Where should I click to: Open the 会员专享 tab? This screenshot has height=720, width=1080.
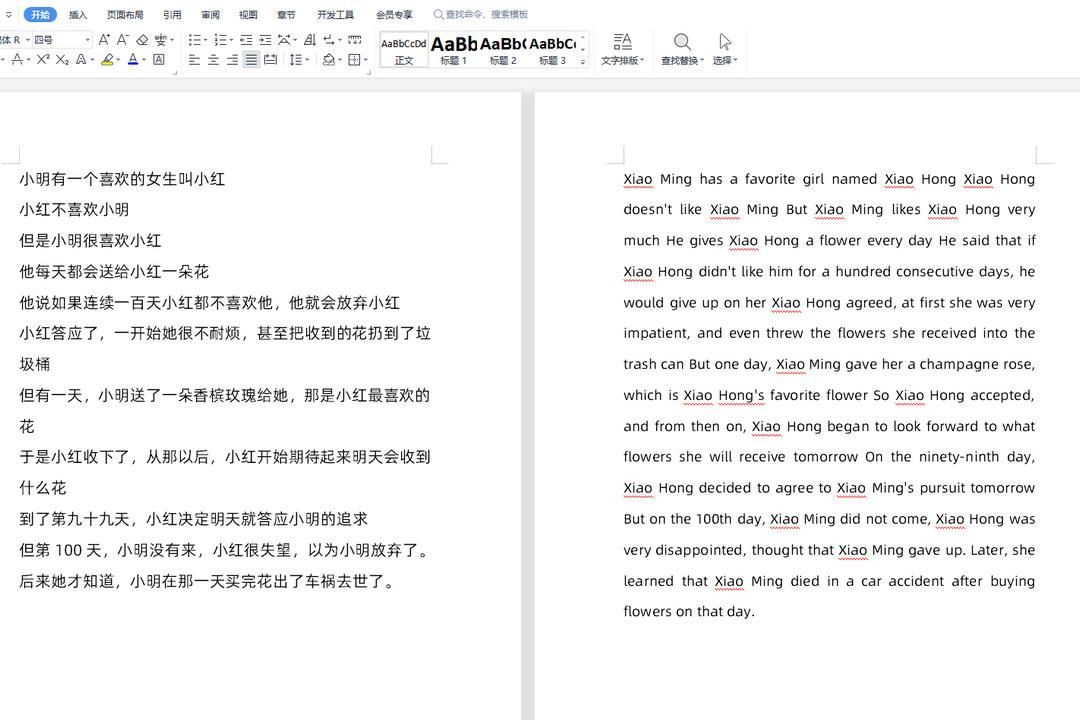pos(394,14)
